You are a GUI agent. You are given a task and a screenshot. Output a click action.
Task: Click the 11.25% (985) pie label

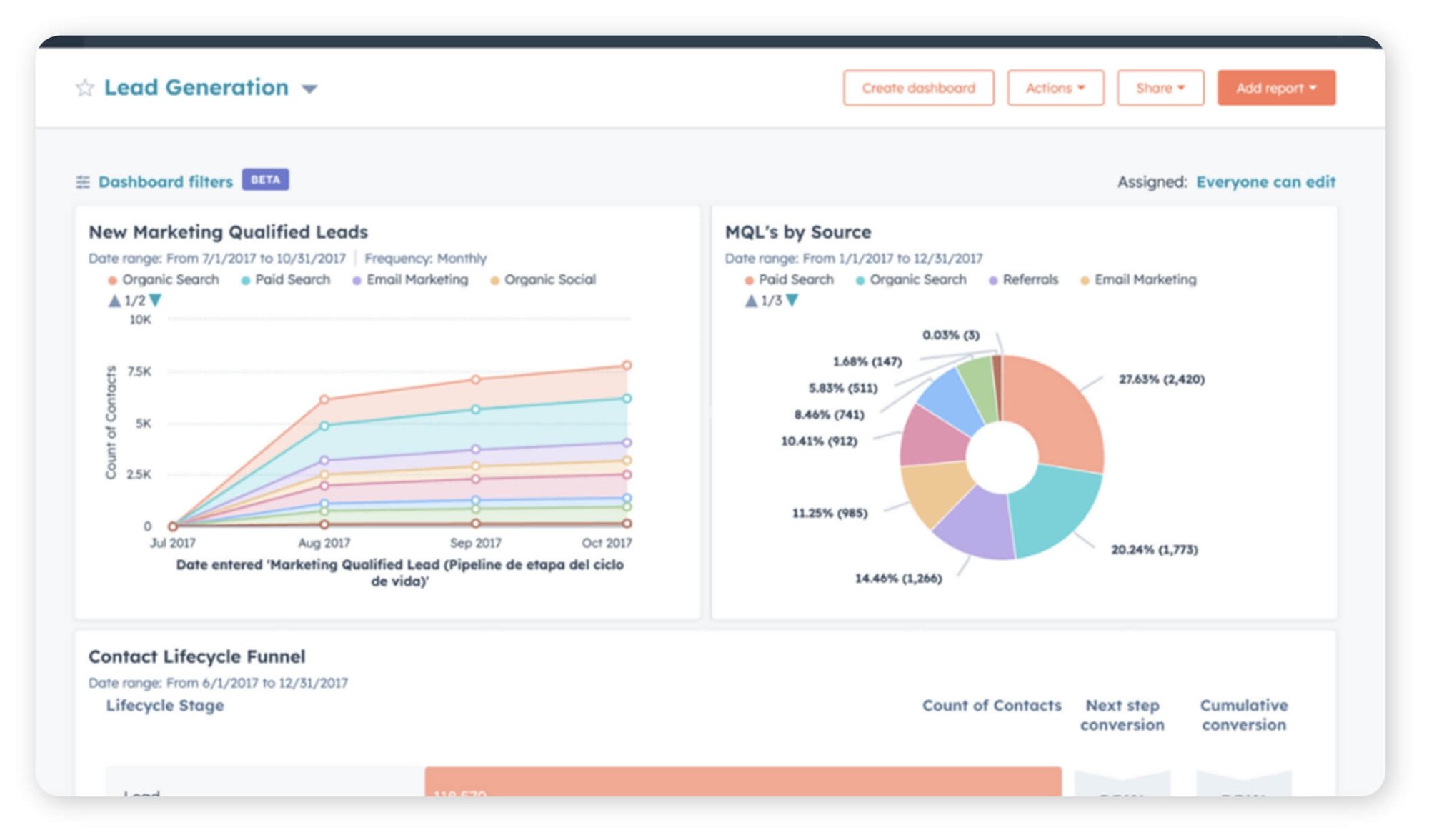[x=830, y=513]
